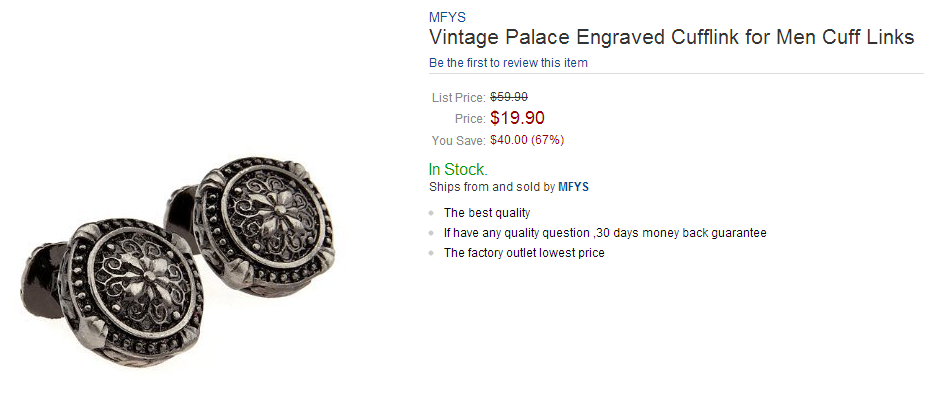Screen dimensions: 940x410
Task: Click the bold MFYS seller link after "sold by"
Action: [x=574, y=187]
